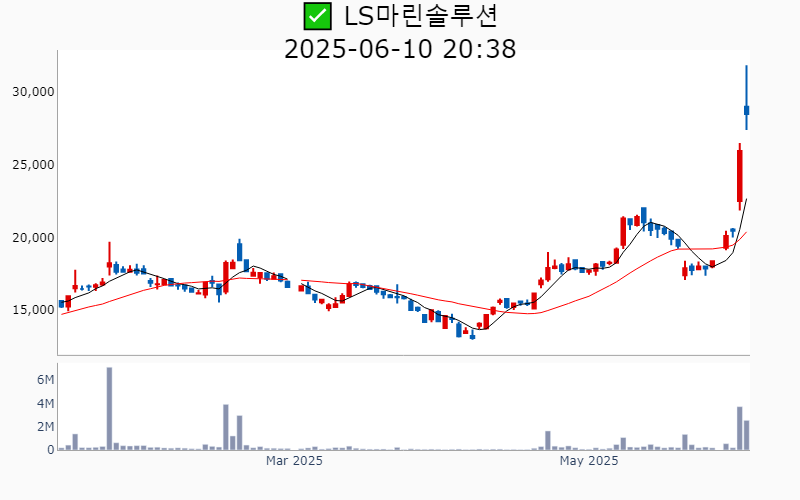Screen dimensions: 800x500
Task: Click the 0 volume axis label
Action: click(51, 450)
